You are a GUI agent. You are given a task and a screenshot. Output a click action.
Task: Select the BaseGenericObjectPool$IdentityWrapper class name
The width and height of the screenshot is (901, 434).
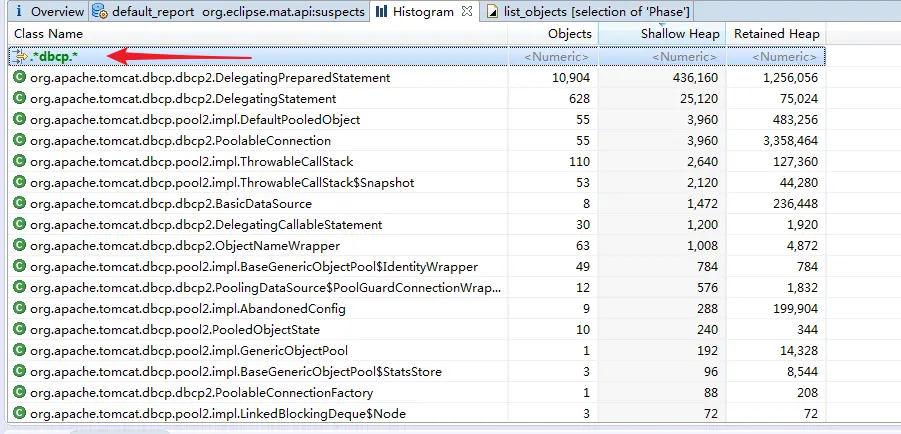click(254, 267)
